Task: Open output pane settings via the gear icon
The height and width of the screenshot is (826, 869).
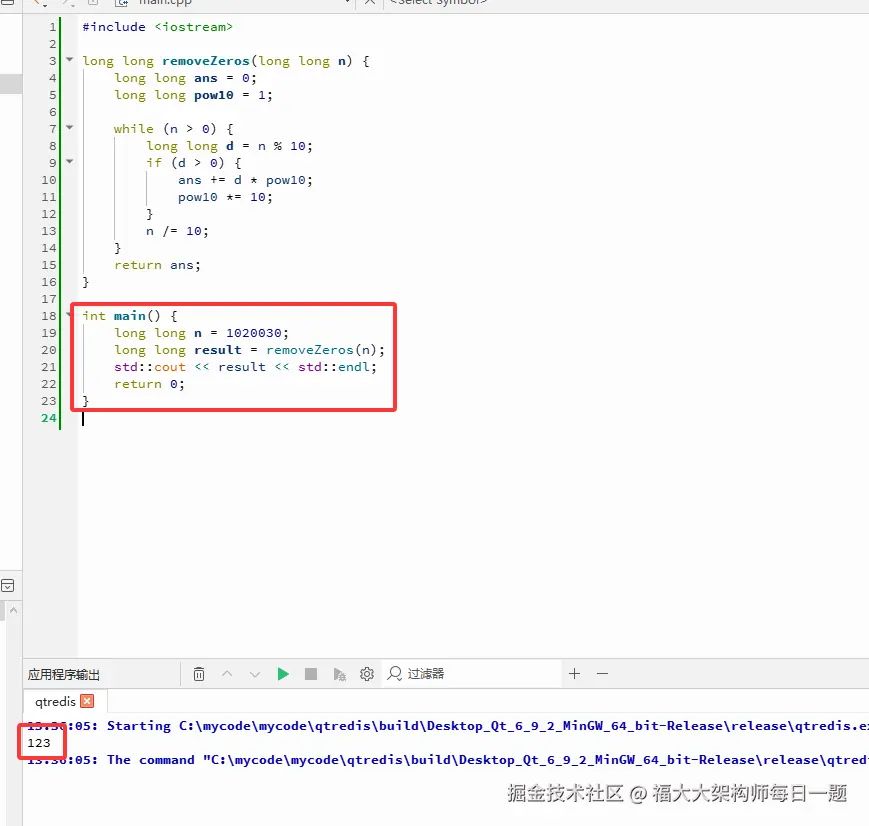Action: pos(367,674)
